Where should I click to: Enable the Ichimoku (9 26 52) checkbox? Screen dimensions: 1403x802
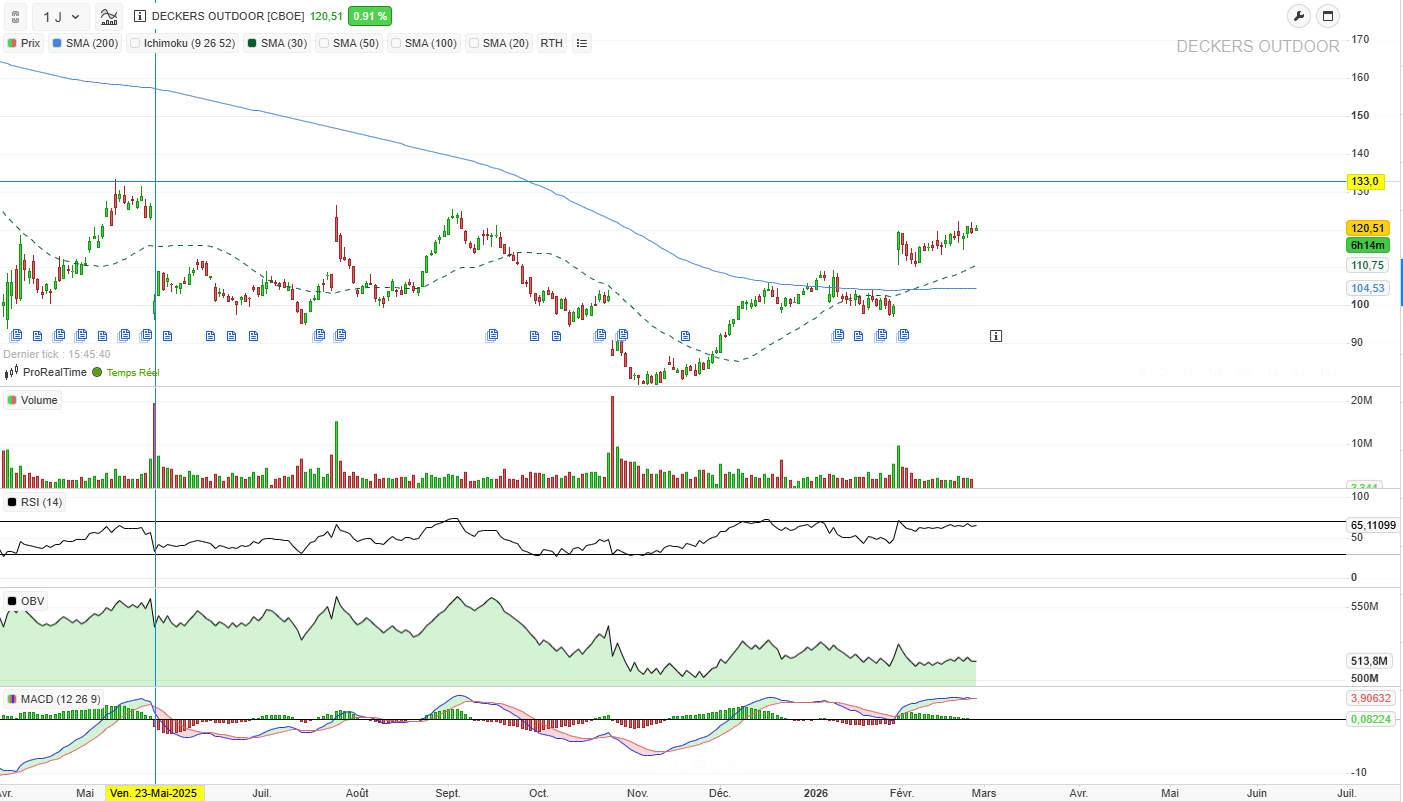(135, 43)
